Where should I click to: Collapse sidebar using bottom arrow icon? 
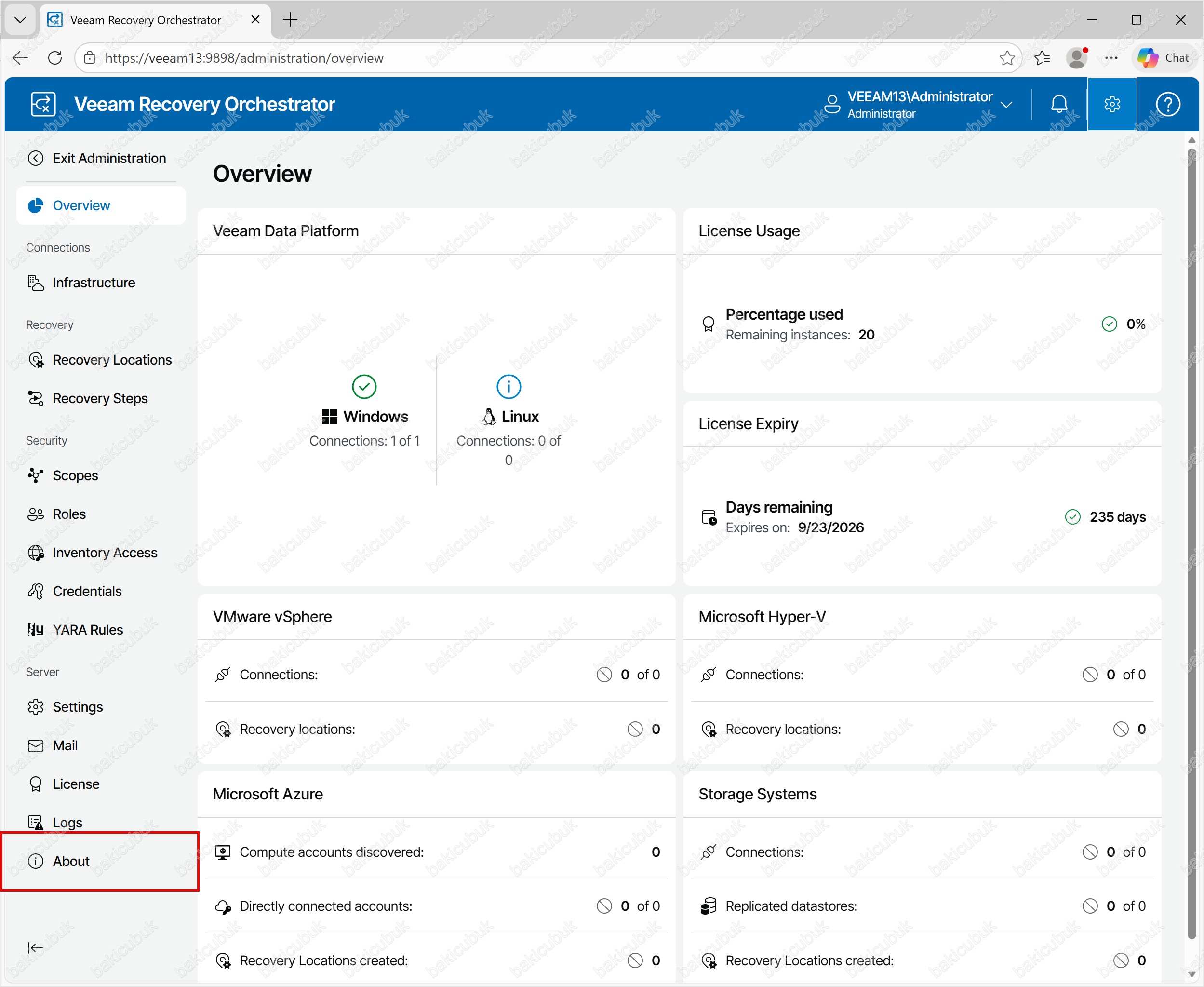pos(35,947)
